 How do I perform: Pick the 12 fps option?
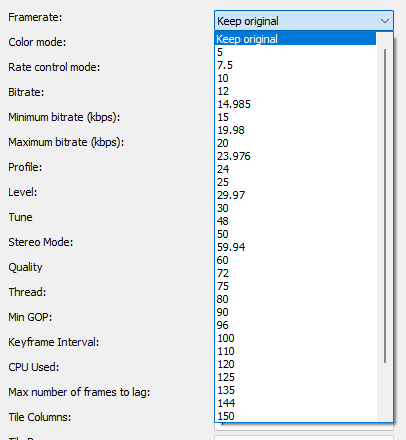tap(295, 91)
